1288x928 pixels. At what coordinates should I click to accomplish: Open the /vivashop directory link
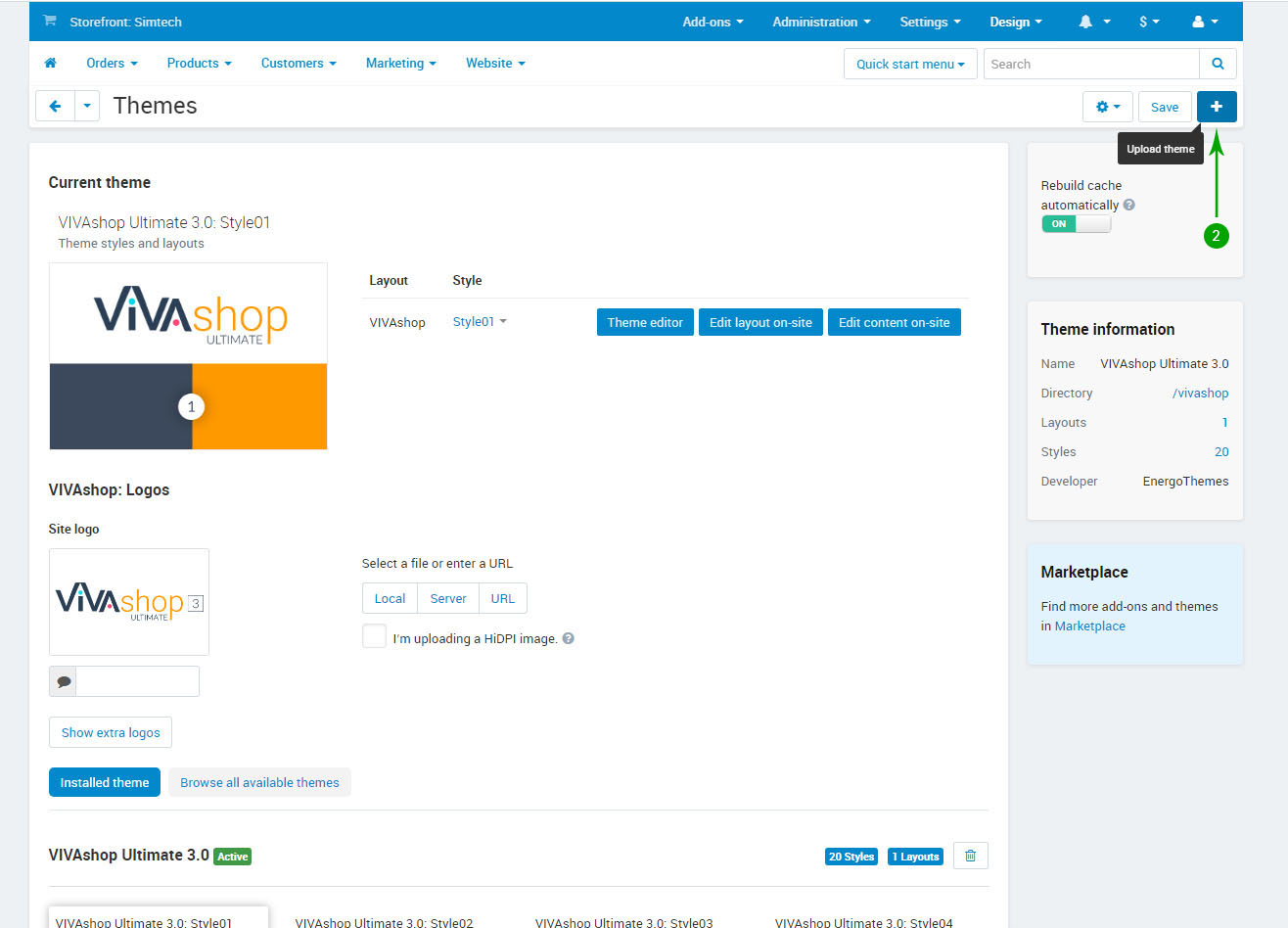point(1200,393)
